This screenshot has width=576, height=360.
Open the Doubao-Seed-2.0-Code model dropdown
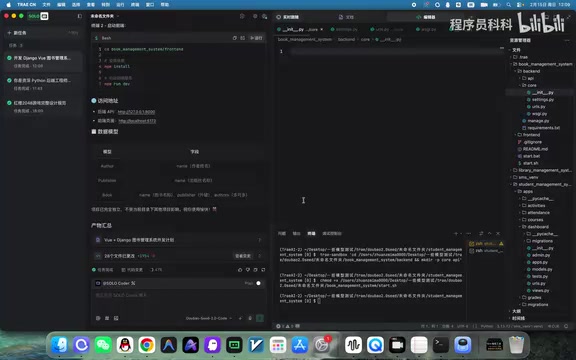click(x=209, y=318)
